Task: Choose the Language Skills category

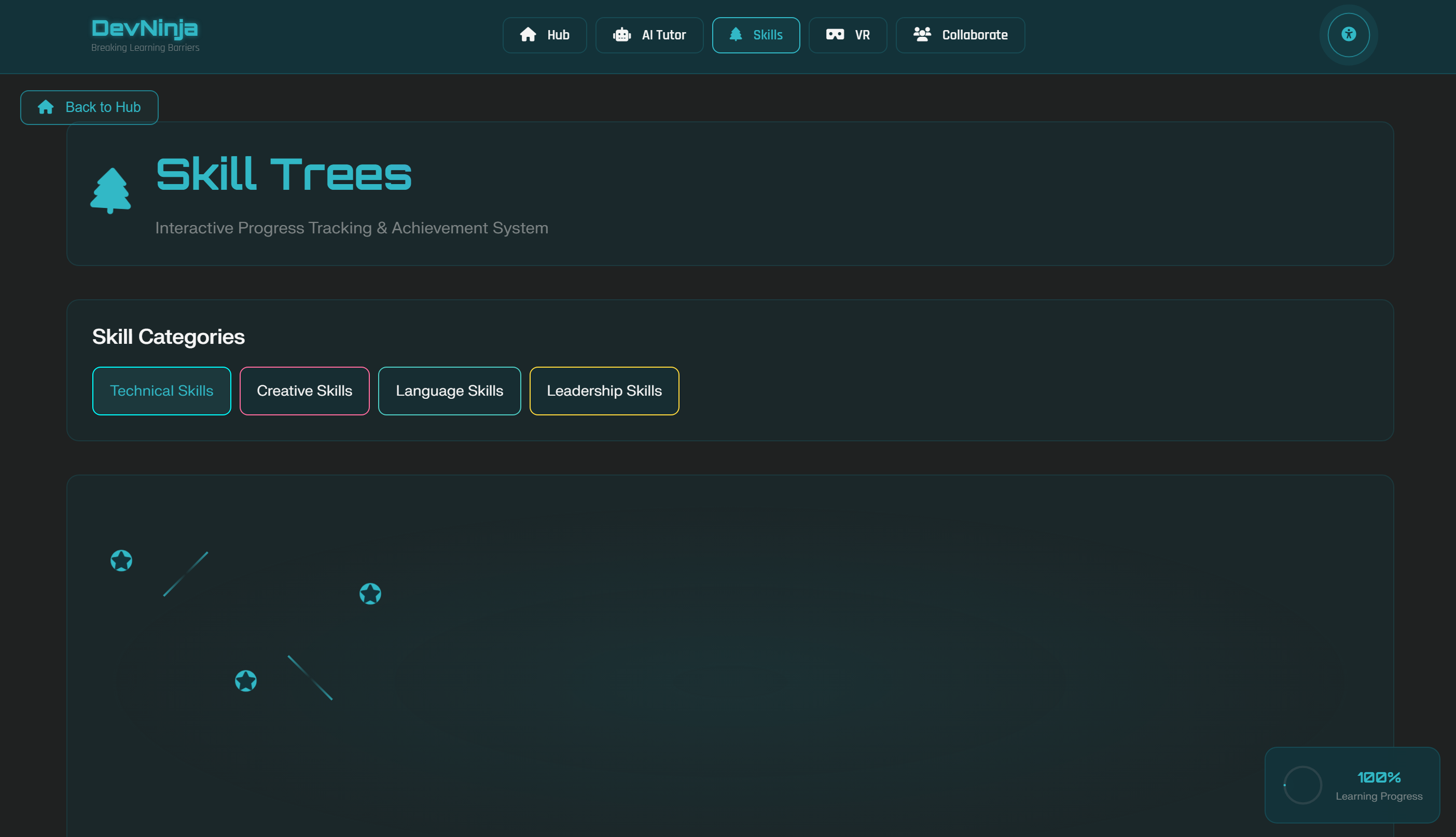Action: pyautogui.click(x=449, y=391)
